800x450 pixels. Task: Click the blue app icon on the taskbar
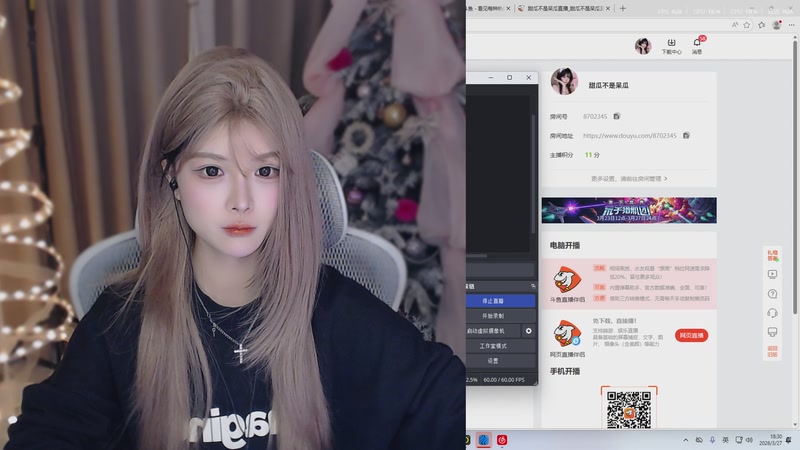(484, 440)
